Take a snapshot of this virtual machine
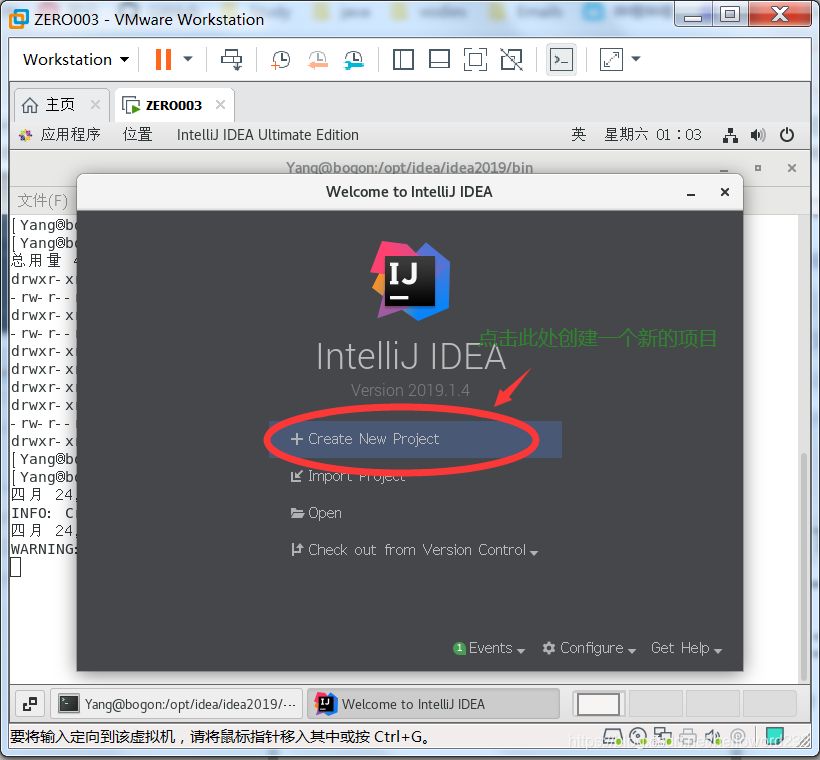 coord(281,60)
